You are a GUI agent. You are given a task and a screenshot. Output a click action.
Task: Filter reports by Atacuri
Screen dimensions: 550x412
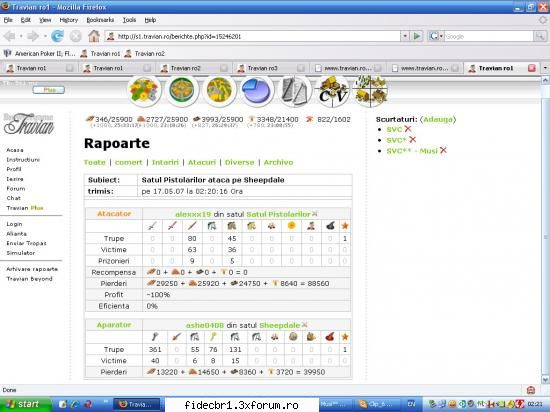point(202,162)
